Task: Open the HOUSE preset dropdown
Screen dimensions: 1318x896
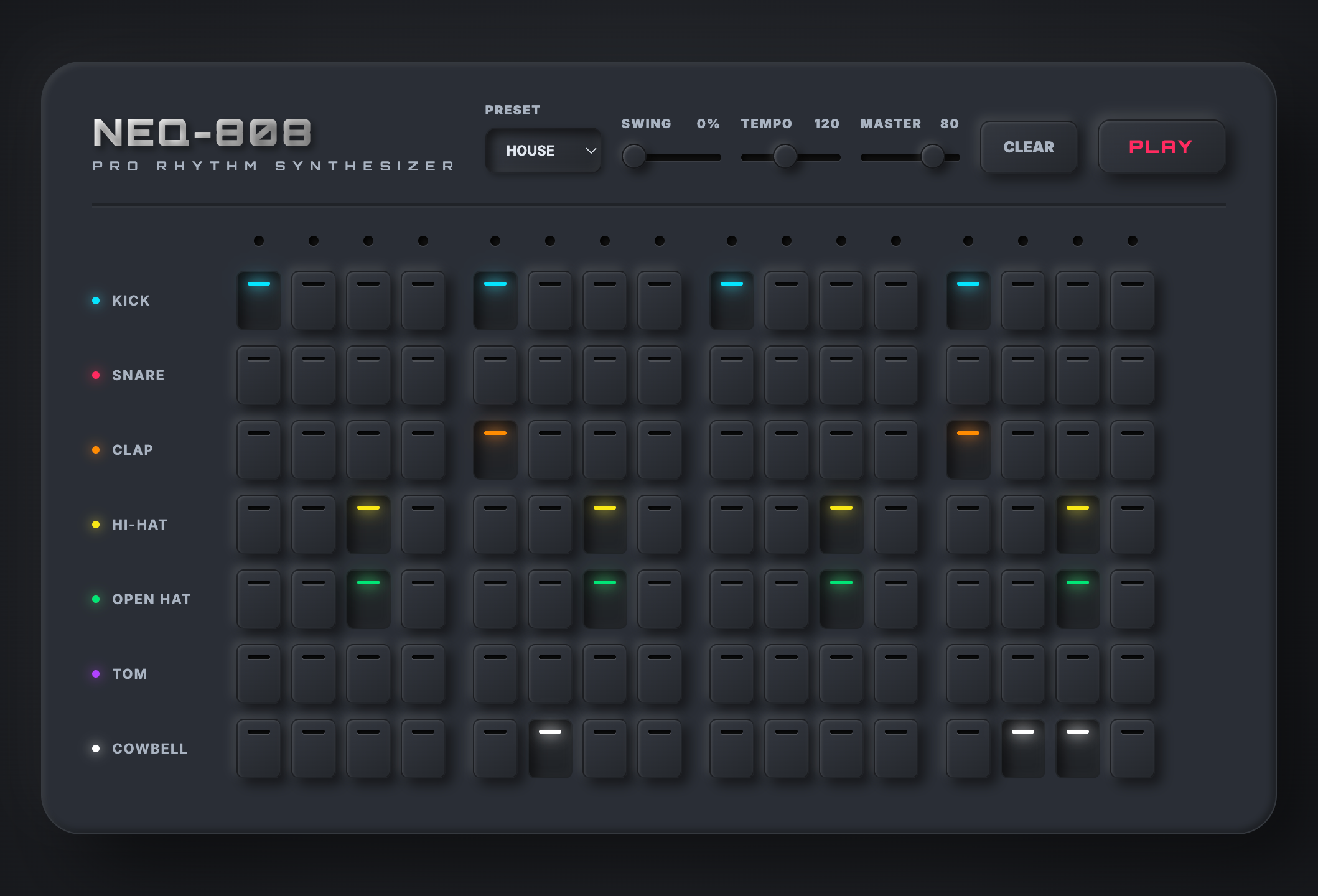Action: coord(543,151)
